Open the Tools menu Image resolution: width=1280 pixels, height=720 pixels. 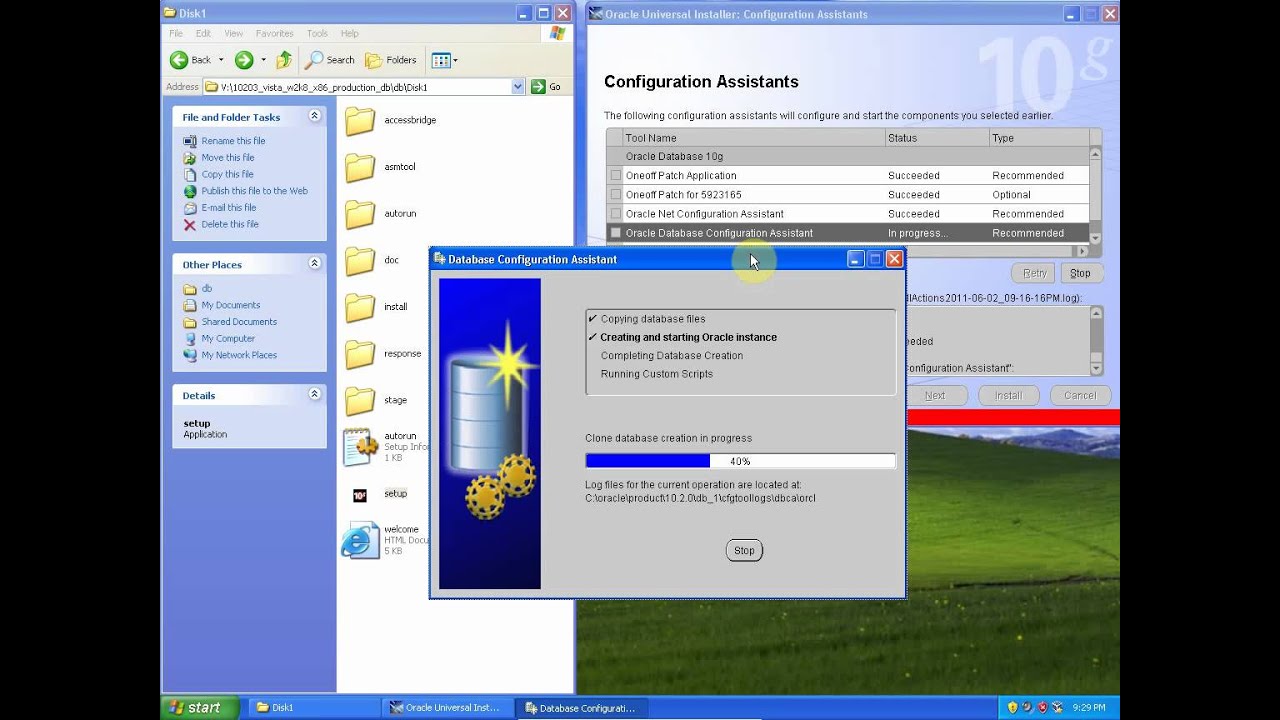(317, 33)
